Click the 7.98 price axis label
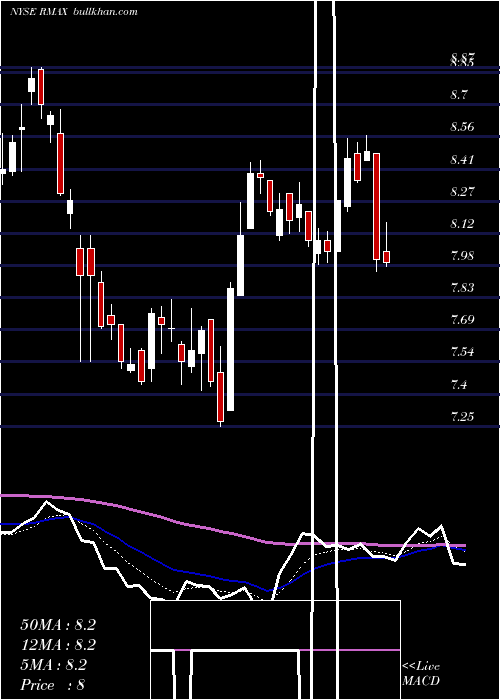Image resolution: width=500 pixels, height=700 pixels. point(463,256)
